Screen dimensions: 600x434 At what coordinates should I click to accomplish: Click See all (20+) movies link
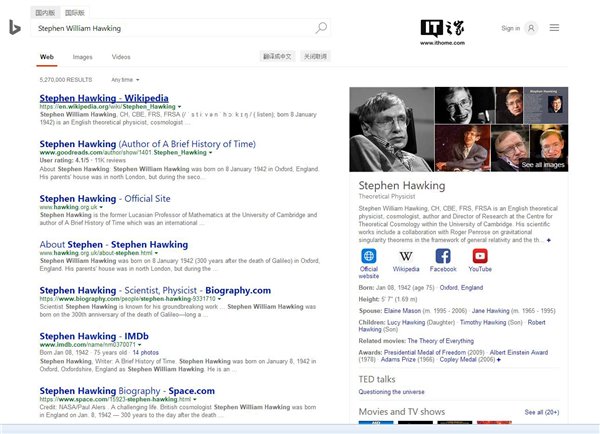542,412
